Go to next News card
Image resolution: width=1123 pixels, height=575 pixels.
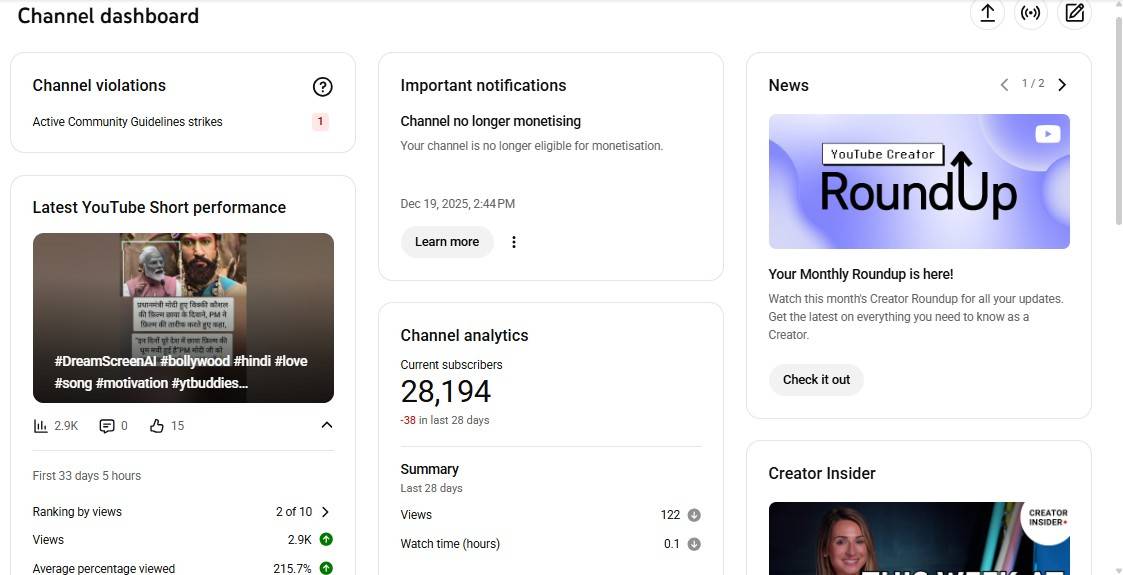[1062, 85]
